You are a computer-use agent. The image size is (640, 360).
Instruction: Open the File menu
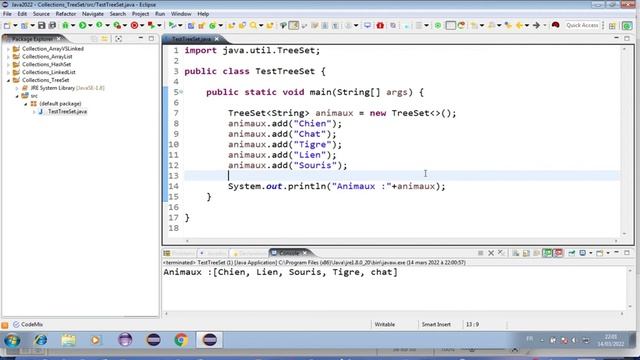point(7,14)
